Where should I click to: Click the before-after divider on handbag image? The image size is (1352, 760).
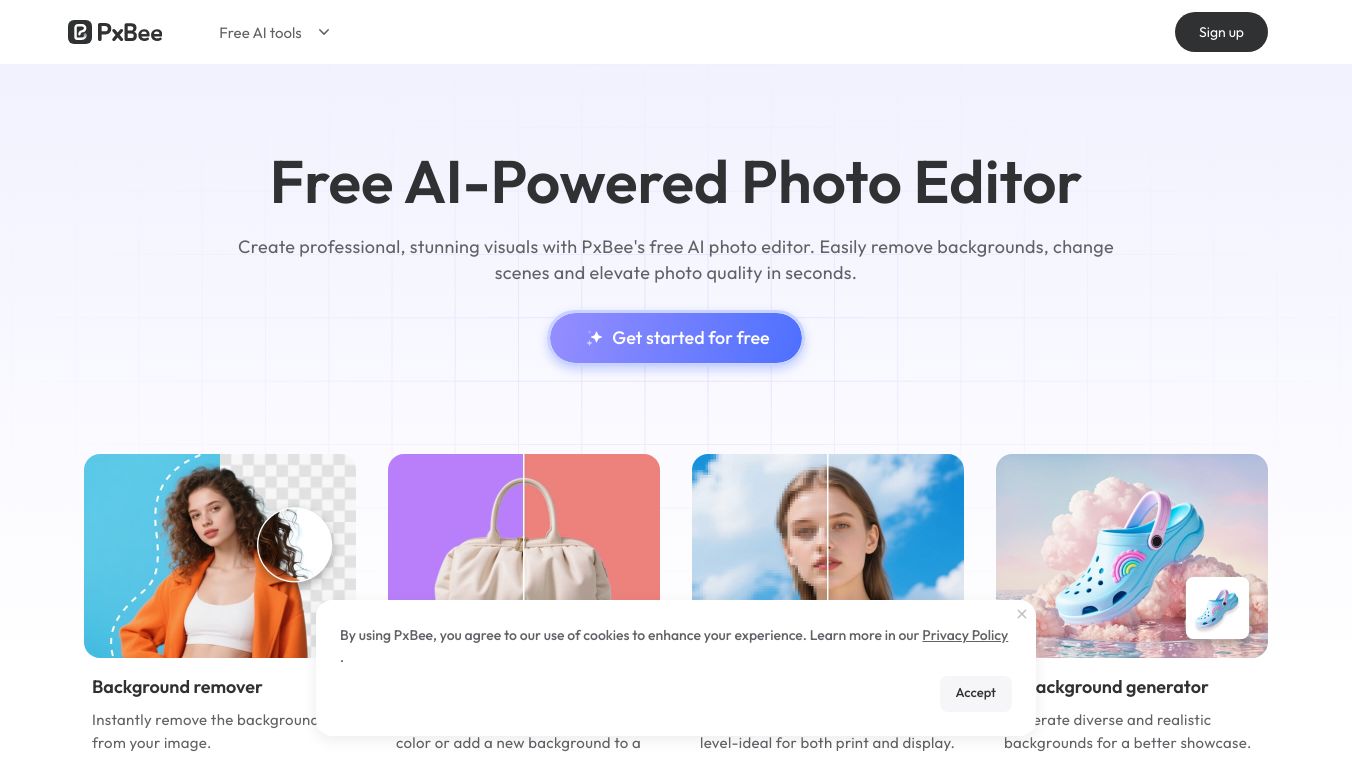524,528
